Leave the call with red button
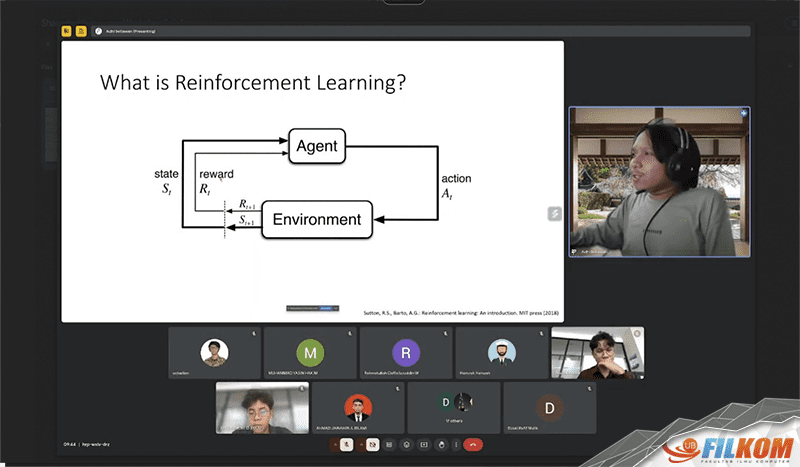800x467 pixels. [473, 443]
